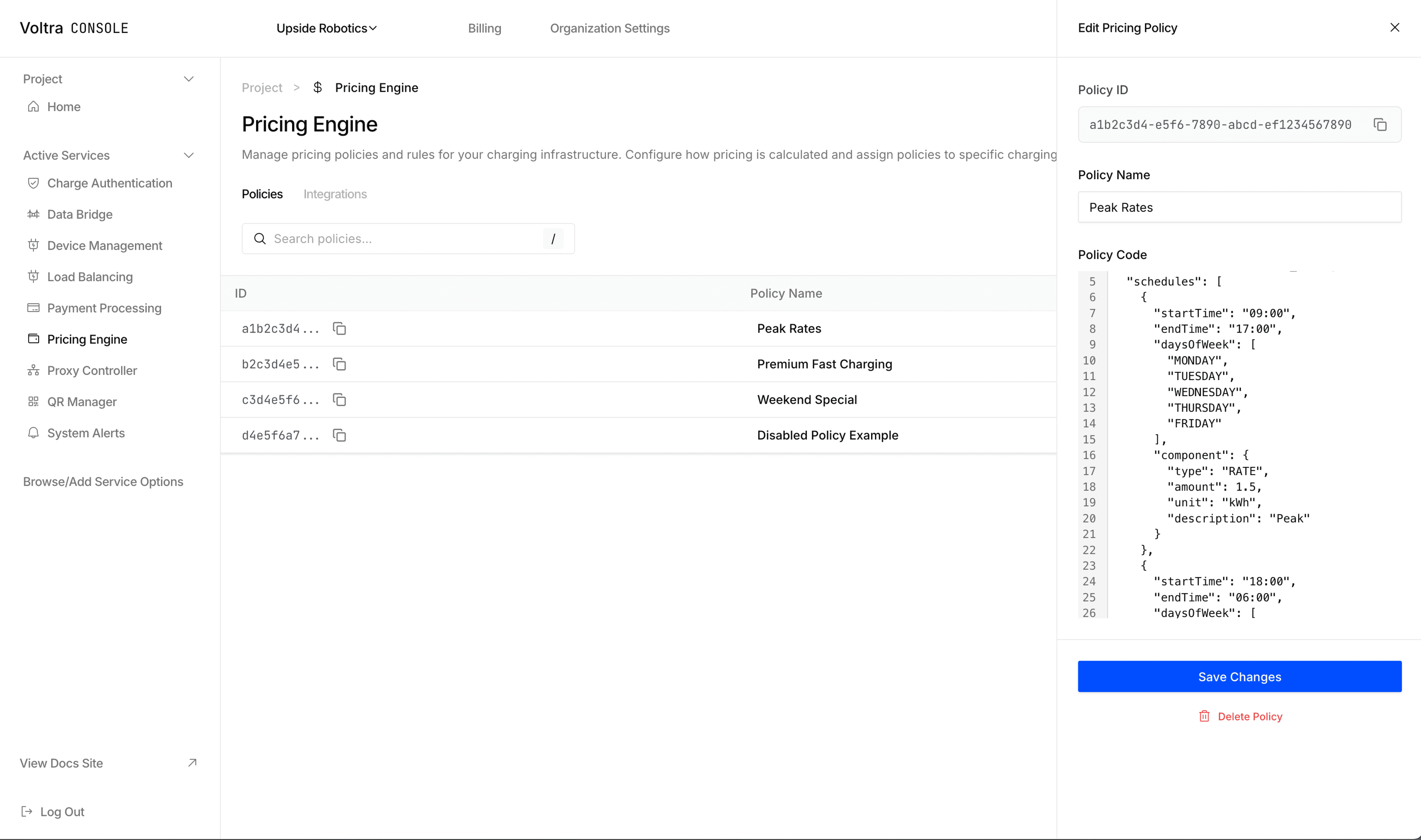Open Upside Robotics organization dropdown
This screenshot has height=840, width=1421.
tap(326, 28)
